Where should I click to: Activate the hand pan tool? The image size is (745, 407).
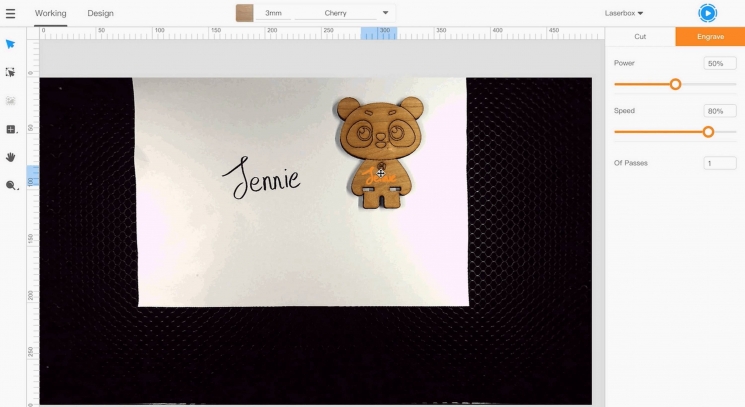pos(11,157)
